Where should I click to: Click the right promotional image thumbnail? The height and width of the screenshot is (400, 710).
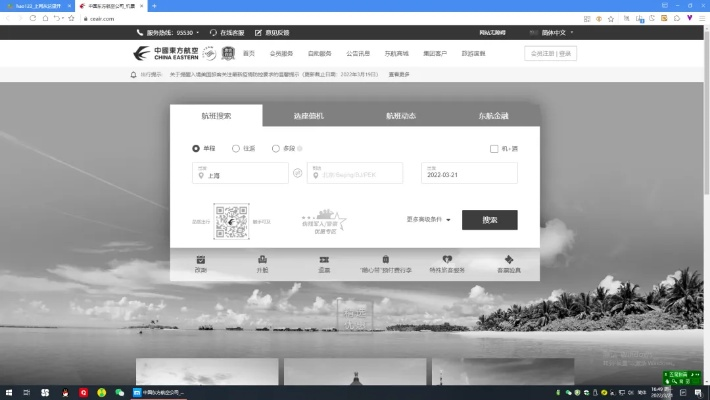[503, 372]
